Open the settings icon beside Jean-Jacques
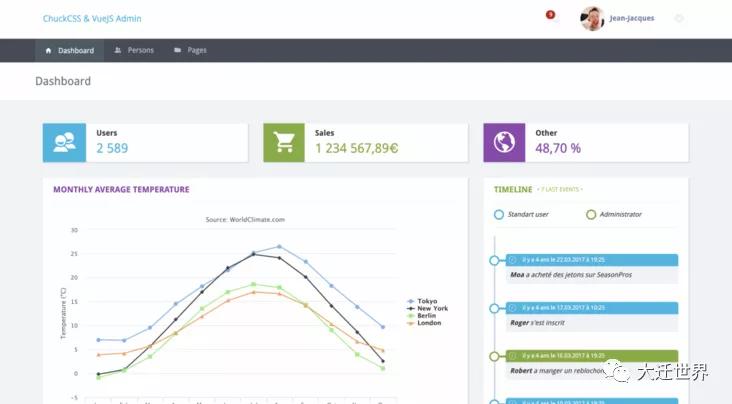The width and height of the screenshot is (732, 404). (679, 18)
